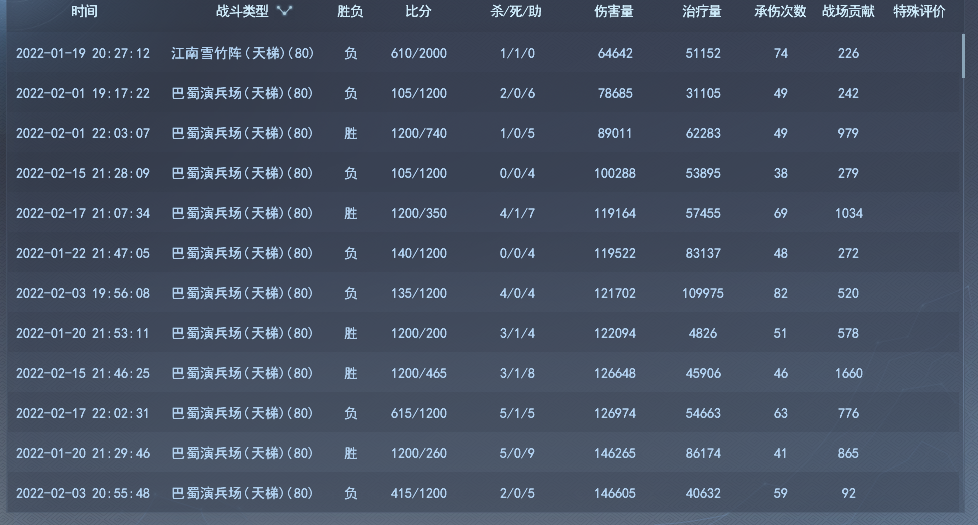This screenshot has height=525, width=978.
Task: Click contribution value 1034
Action: (x=849, y=213)
